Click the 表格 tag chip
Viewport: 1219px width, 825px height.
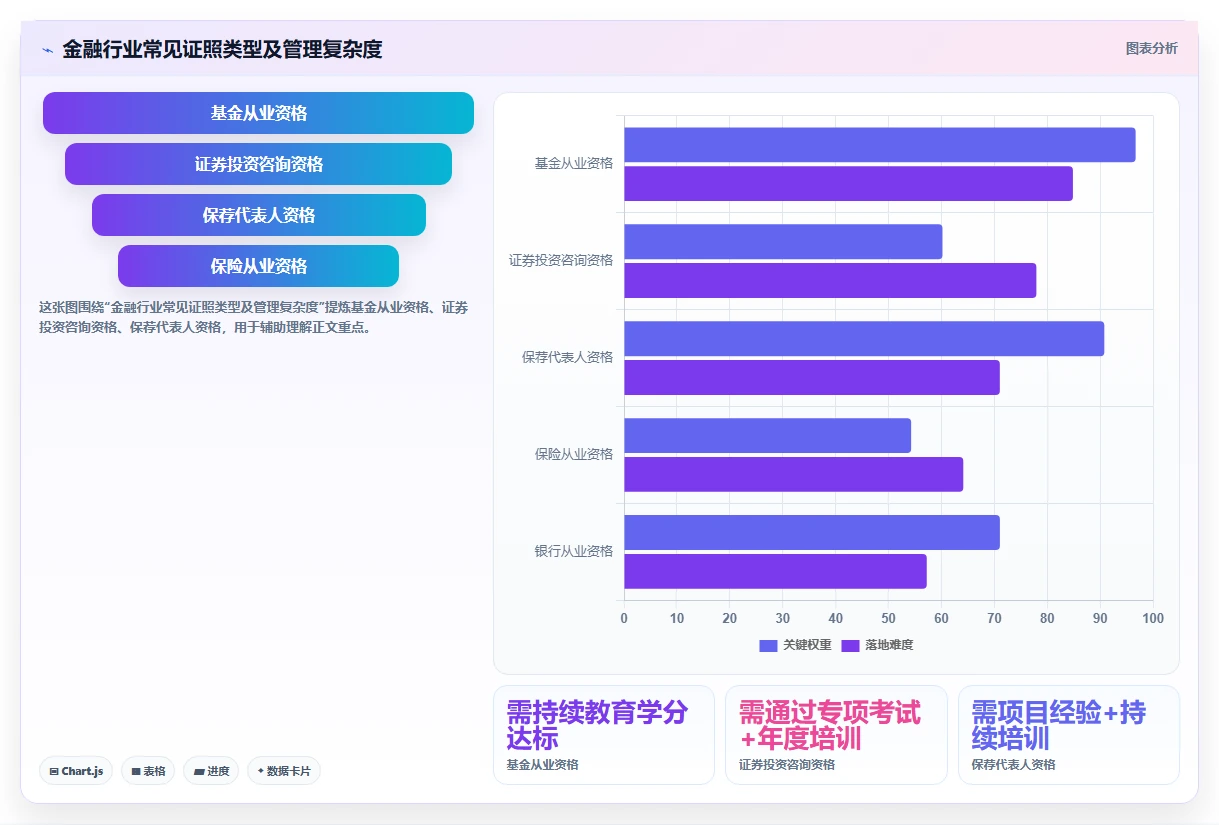click(x=148, y=771)
